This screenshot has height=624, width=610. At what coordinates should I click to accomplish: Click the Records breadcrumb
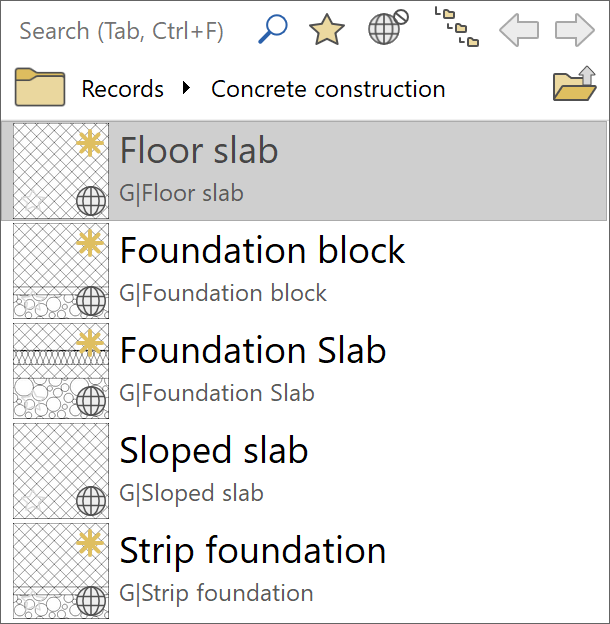pos(122,89)
